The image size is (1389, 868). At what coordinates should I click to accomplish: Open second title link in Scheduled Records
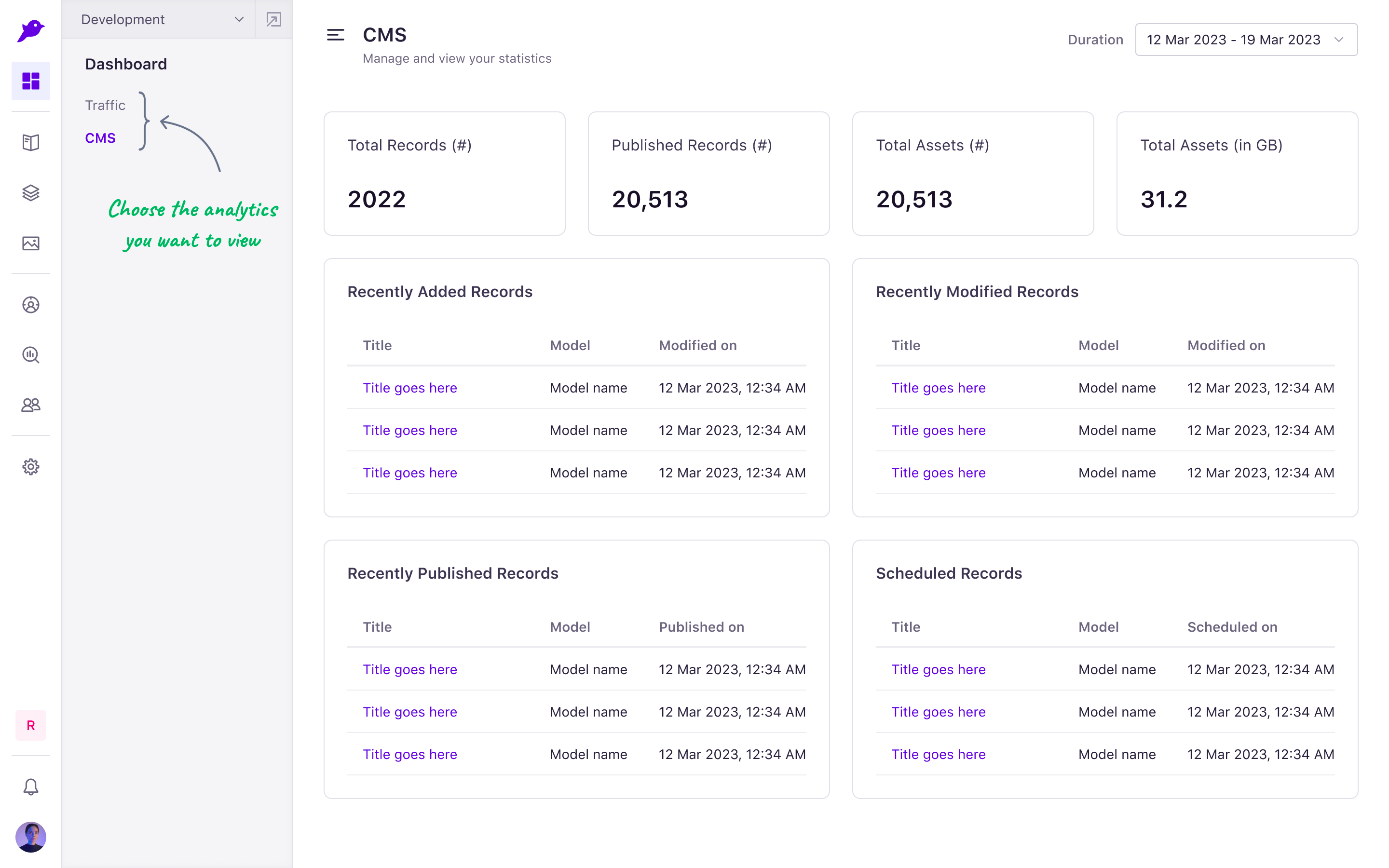coord(939,712)
